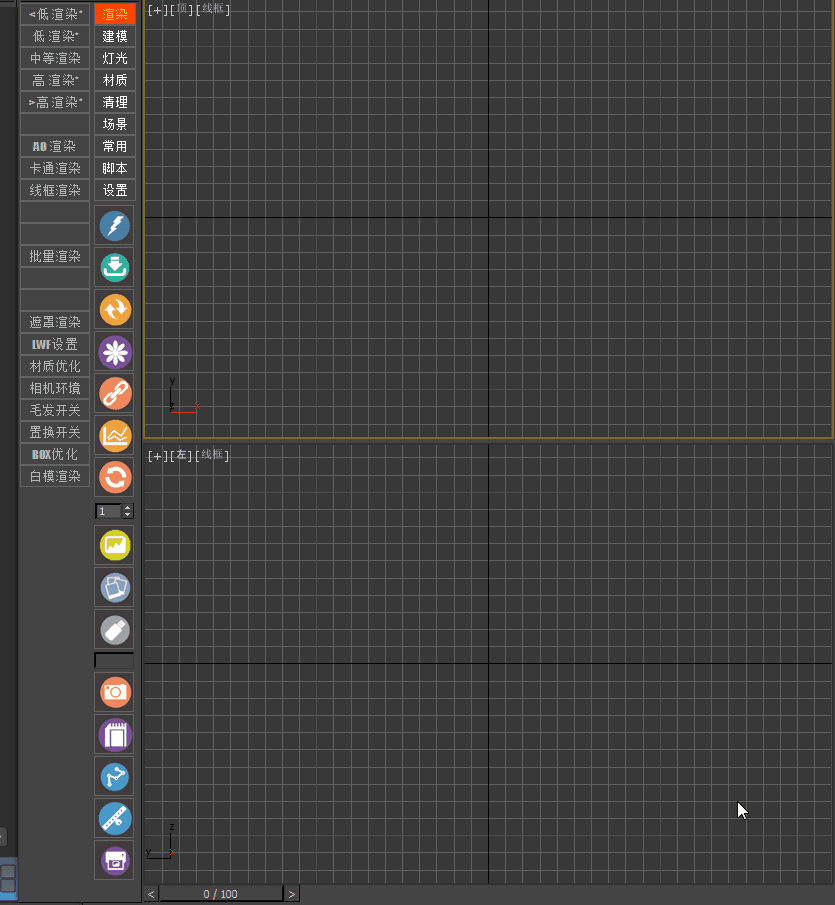Click the orange chain link icon
This screenshot has height=905, width=835.
coord(114,394)
